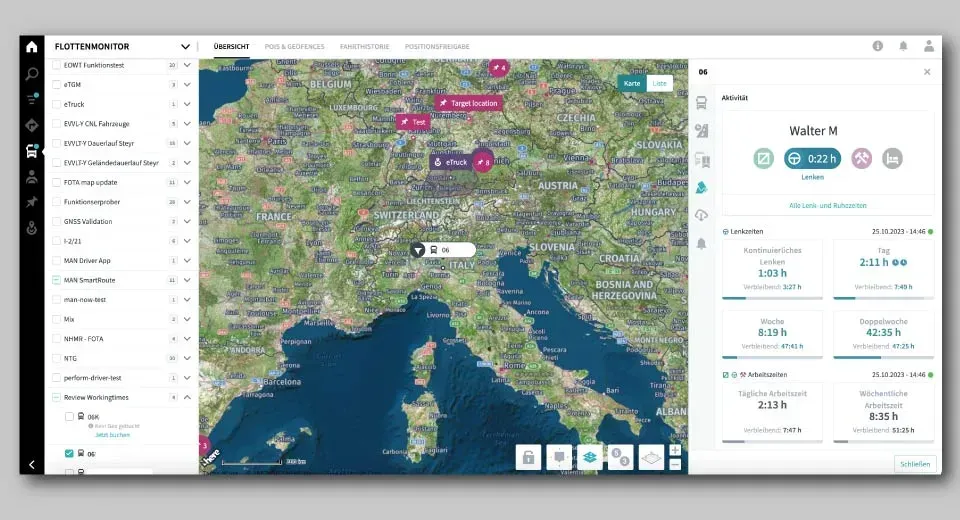Check the NTG group checkbox
The height and width of the screenshot is (520, 960).
point(56,358)
